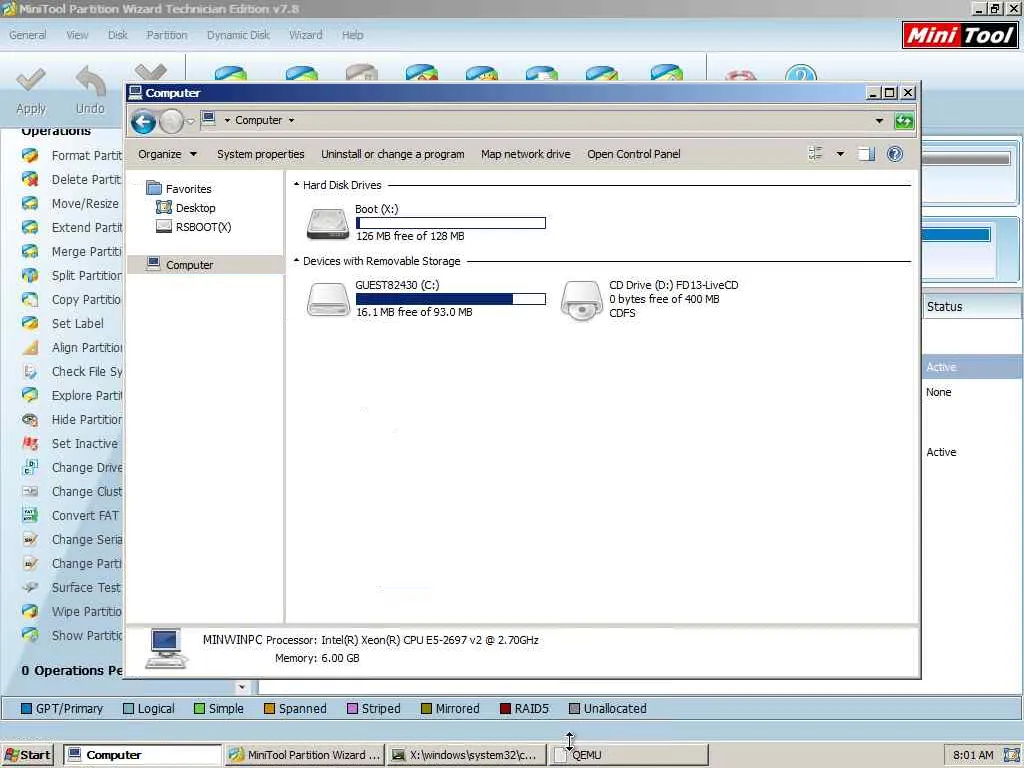Click the Show Partition operation icon
1024x768 pixels.
(30, 635)
